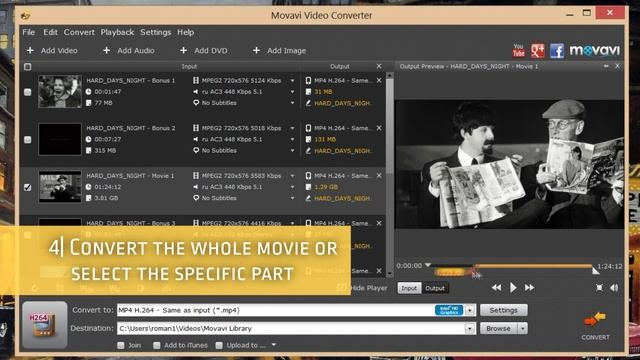Click the preview timeline seek bar
Image resolution: width=640 pixels, height=360 pixels.
pyautogui.click(x=510, y=266)
